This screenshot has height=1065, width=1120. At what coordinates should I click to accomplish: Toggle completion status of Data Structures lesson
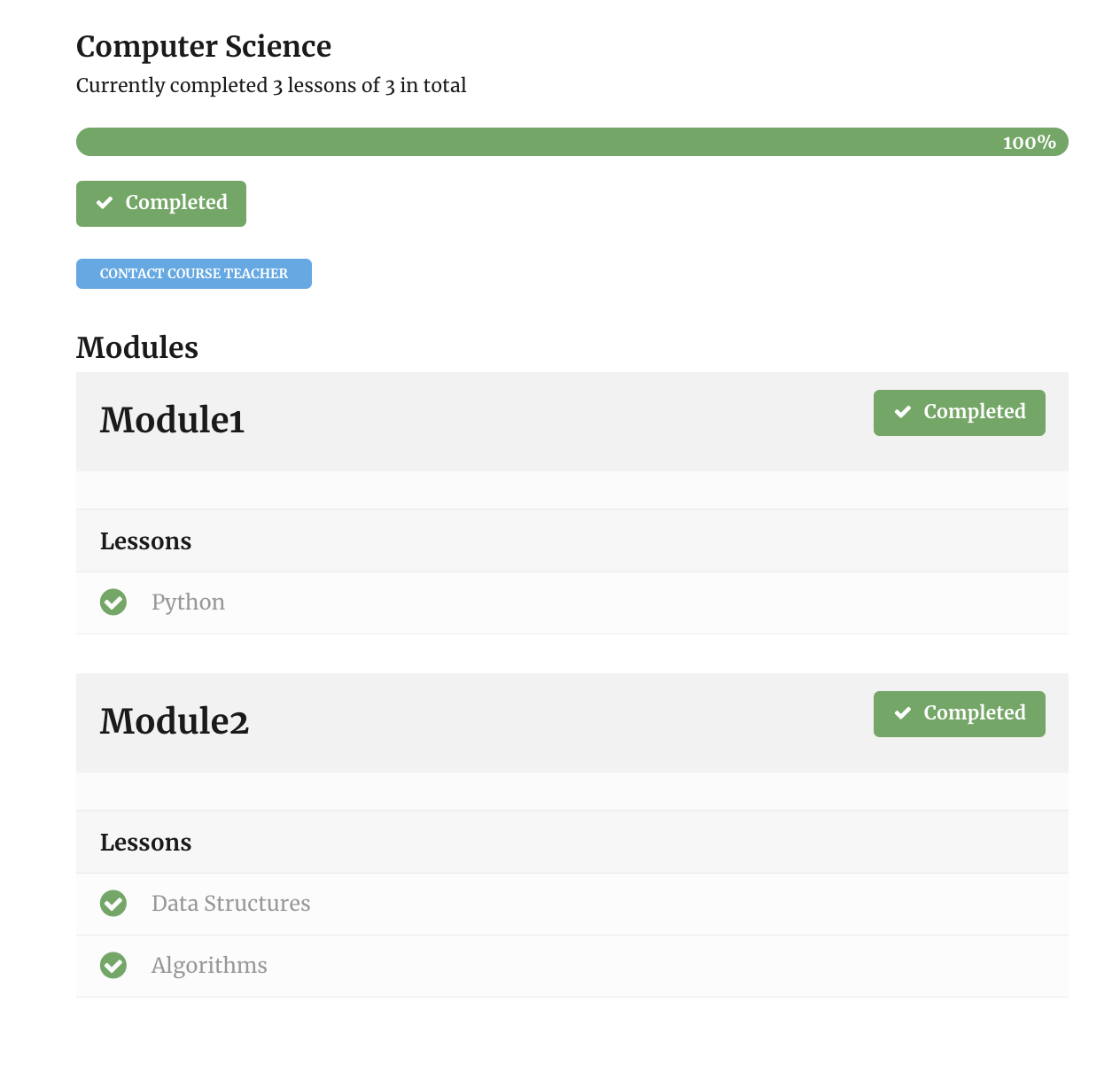pos(113,904)
